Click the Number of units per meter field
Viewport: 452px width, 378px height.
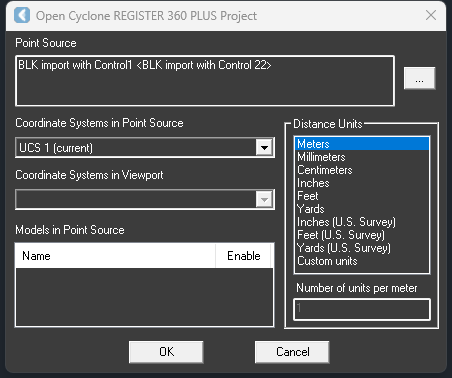click(x=362, y=309)
